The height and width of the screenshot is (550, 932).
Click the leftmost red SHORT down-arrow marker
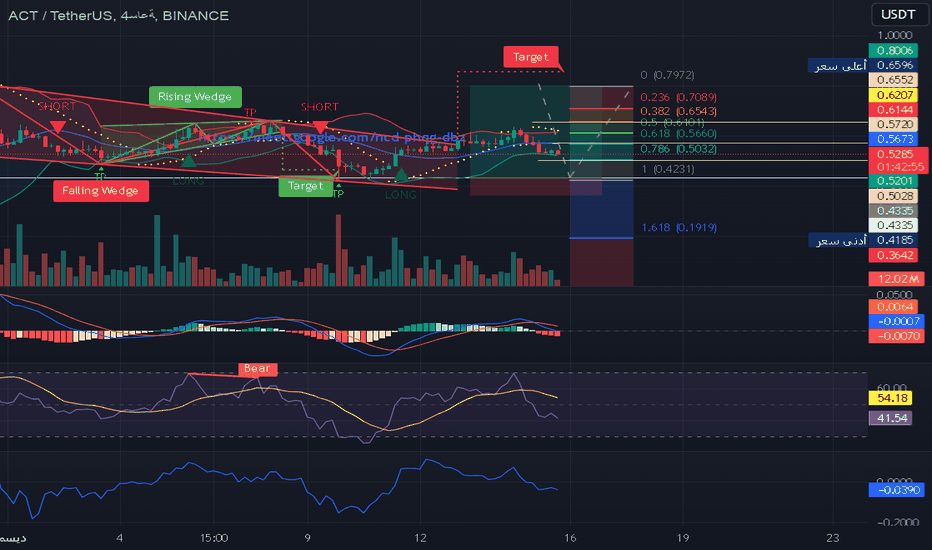[58, 127]
